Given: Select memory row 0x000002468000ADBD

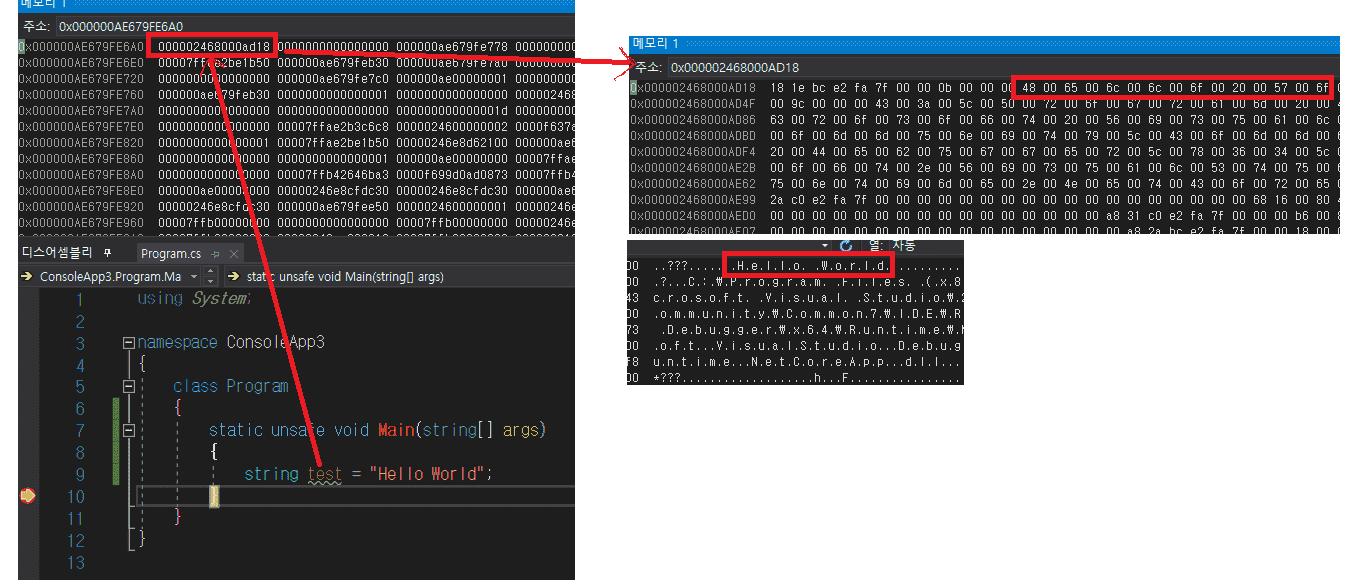Looking at the screenshot, I should click(x=984, y=135).
